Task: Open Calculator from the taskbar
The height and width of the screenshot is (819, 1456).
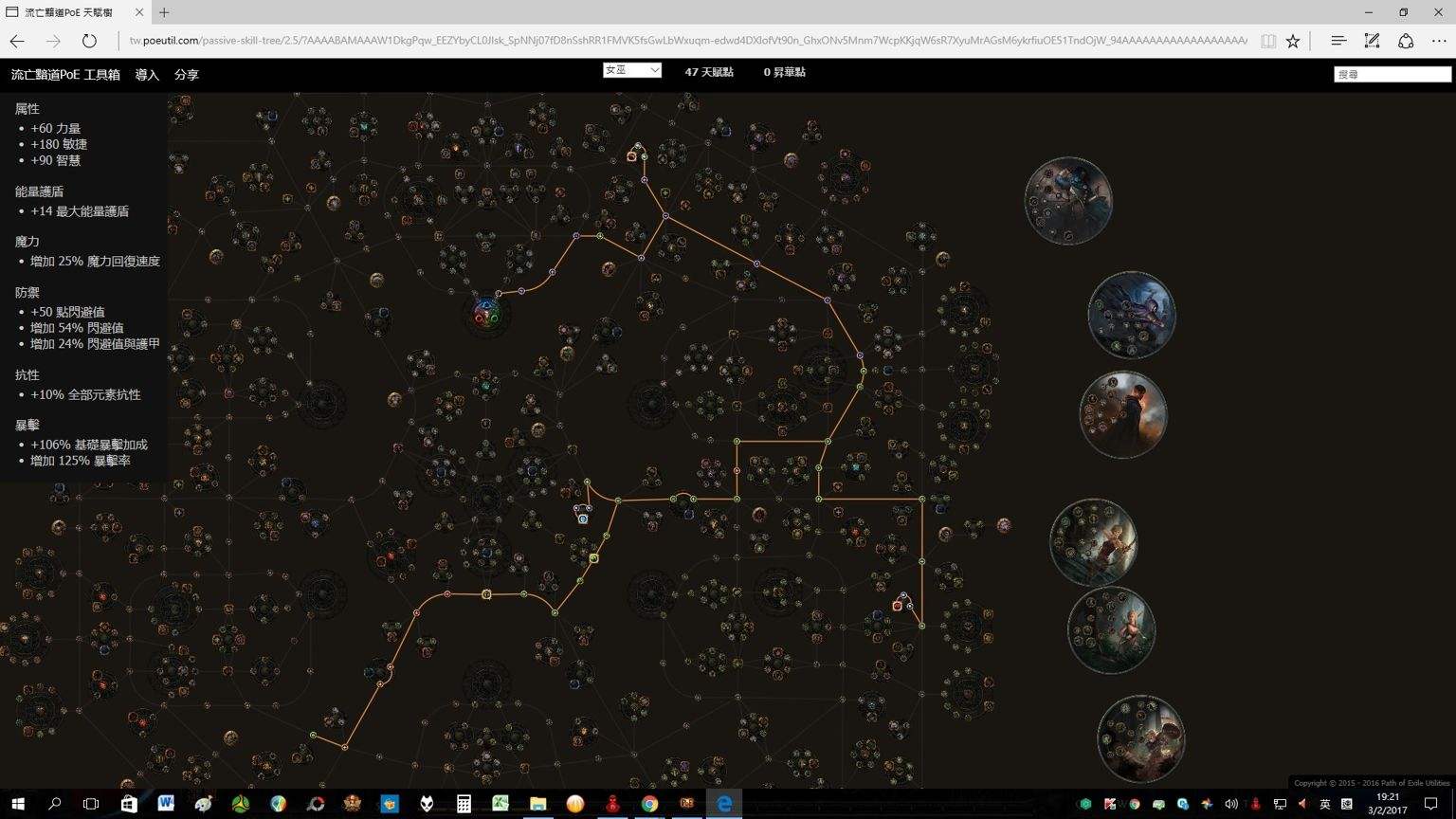Action: pyautogui.click(x=464, y=804)
